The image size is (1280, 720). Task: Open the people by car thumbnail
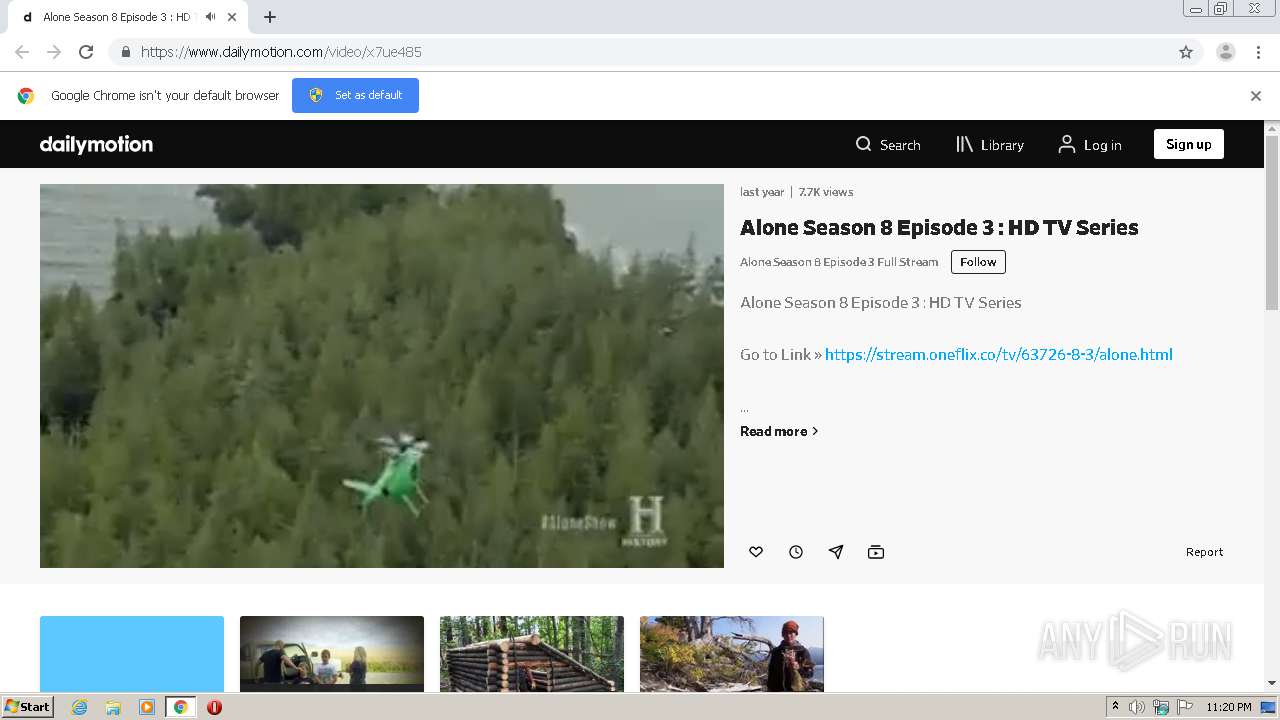tap(332, 654)
